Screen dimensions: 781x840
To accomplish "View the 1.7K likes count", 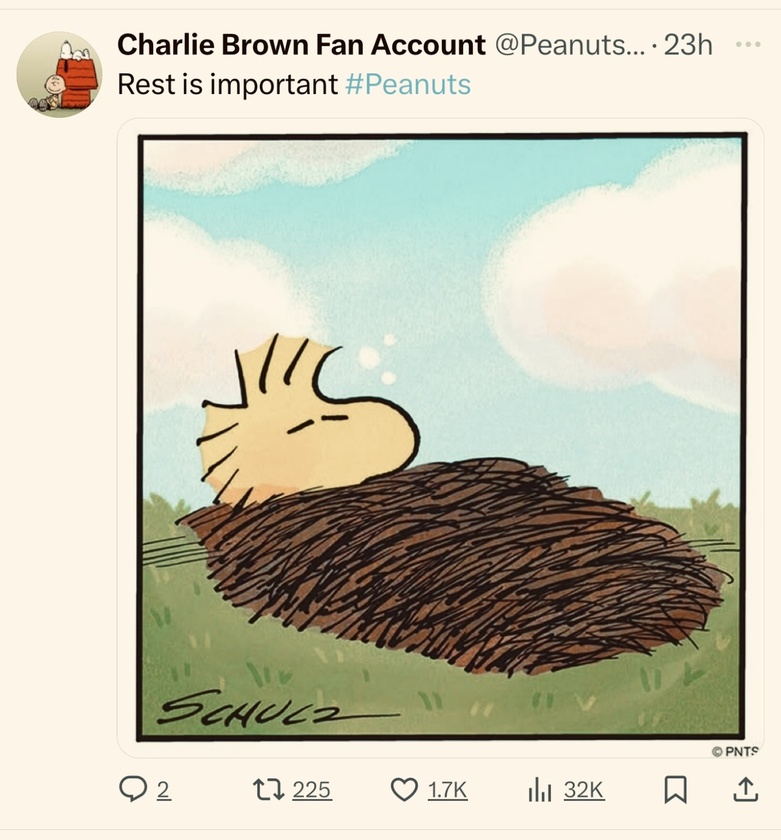I will point(447,790).
